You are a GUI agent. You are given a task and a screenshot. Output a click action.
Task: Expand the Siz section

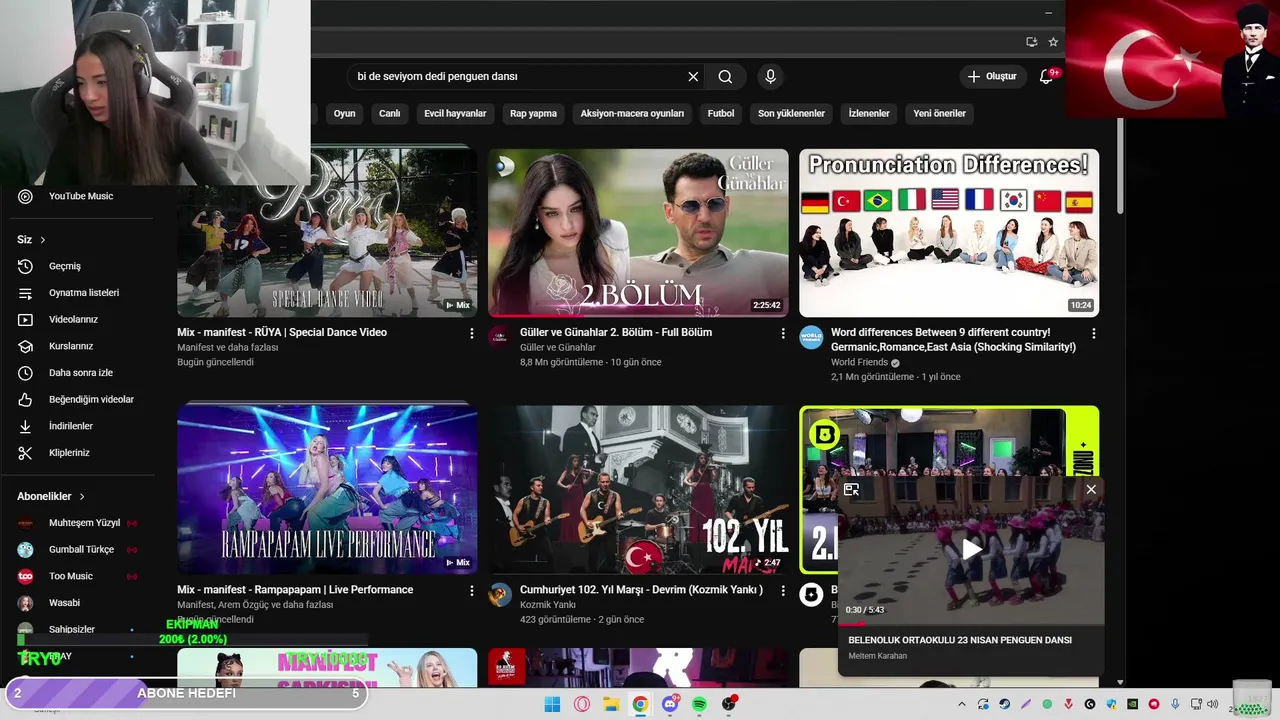point(32,240)
